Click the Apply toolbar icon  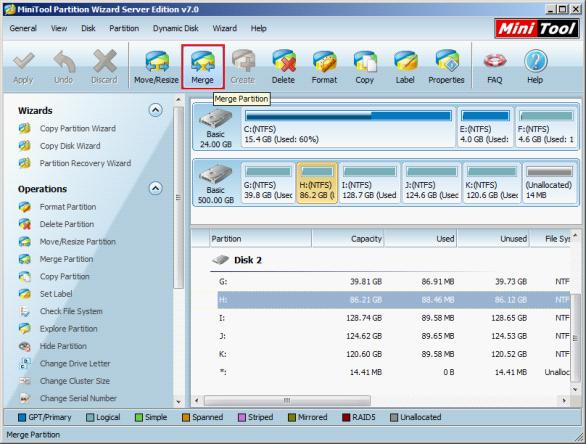(23, 67)
